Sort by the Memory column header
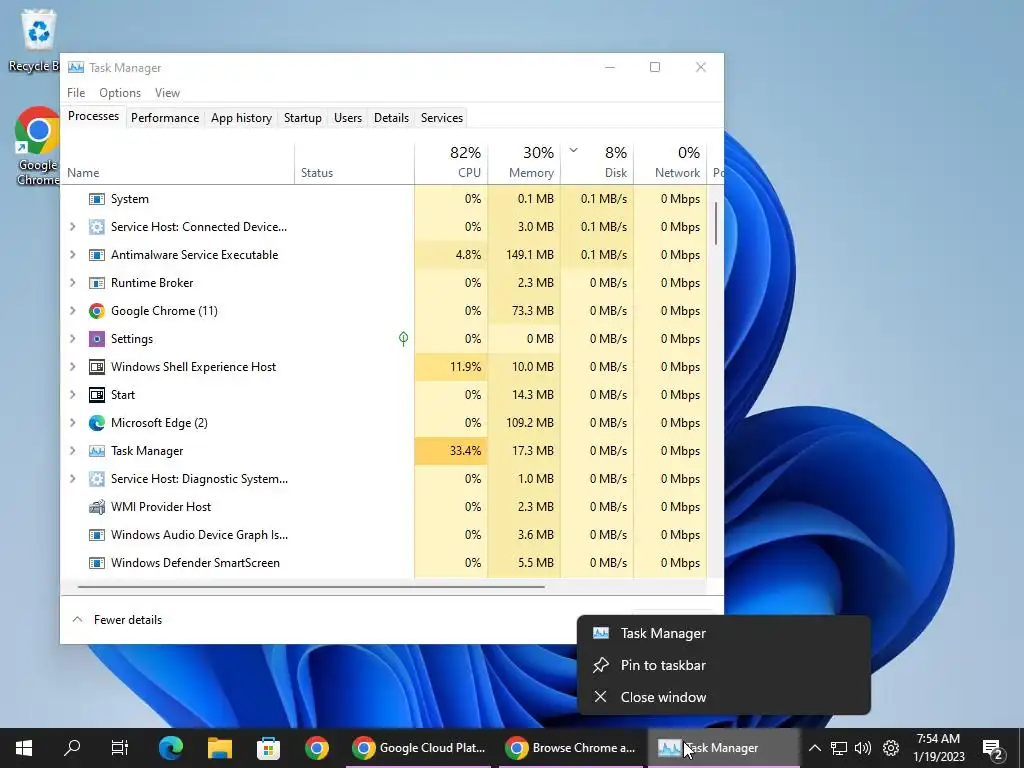The image size is (1024, 768). pos(524,161)
